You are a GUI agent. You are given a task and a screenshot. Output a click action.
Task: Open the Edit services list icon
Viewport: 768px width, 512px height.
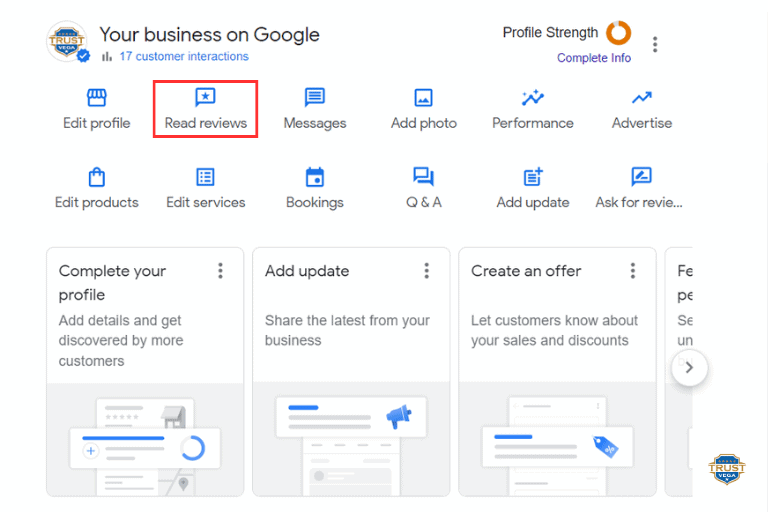205,177
